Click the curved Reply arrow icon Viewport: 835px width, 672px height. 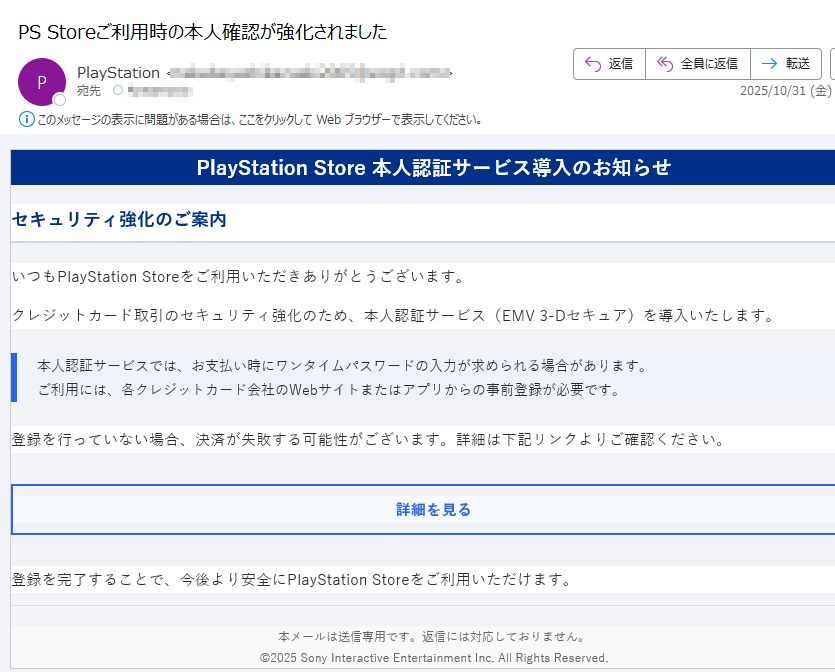click(x=590, y=63)
